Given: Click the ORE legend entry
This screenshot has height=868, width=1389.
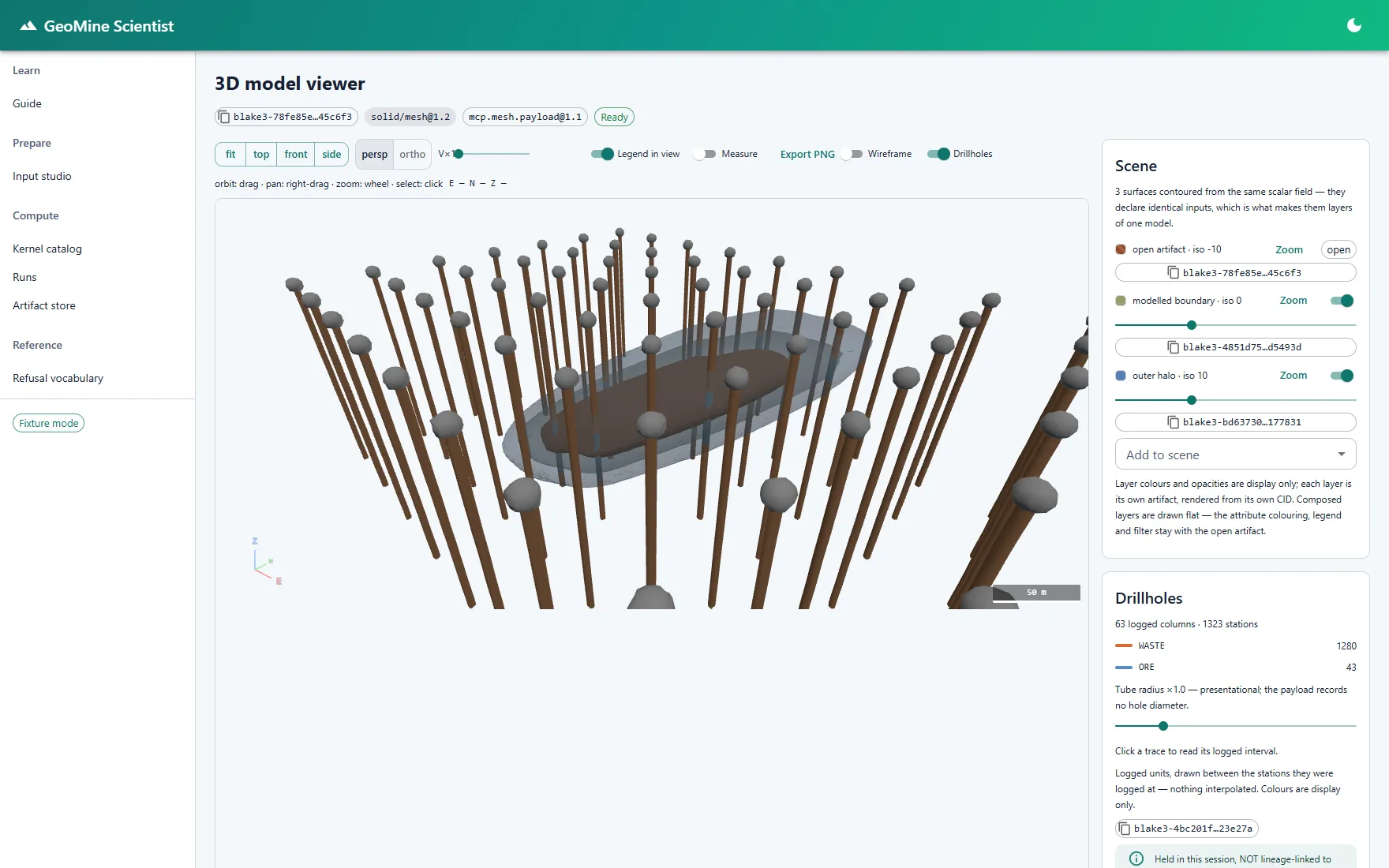Looking at the screenshot, I should point(1235,667).
